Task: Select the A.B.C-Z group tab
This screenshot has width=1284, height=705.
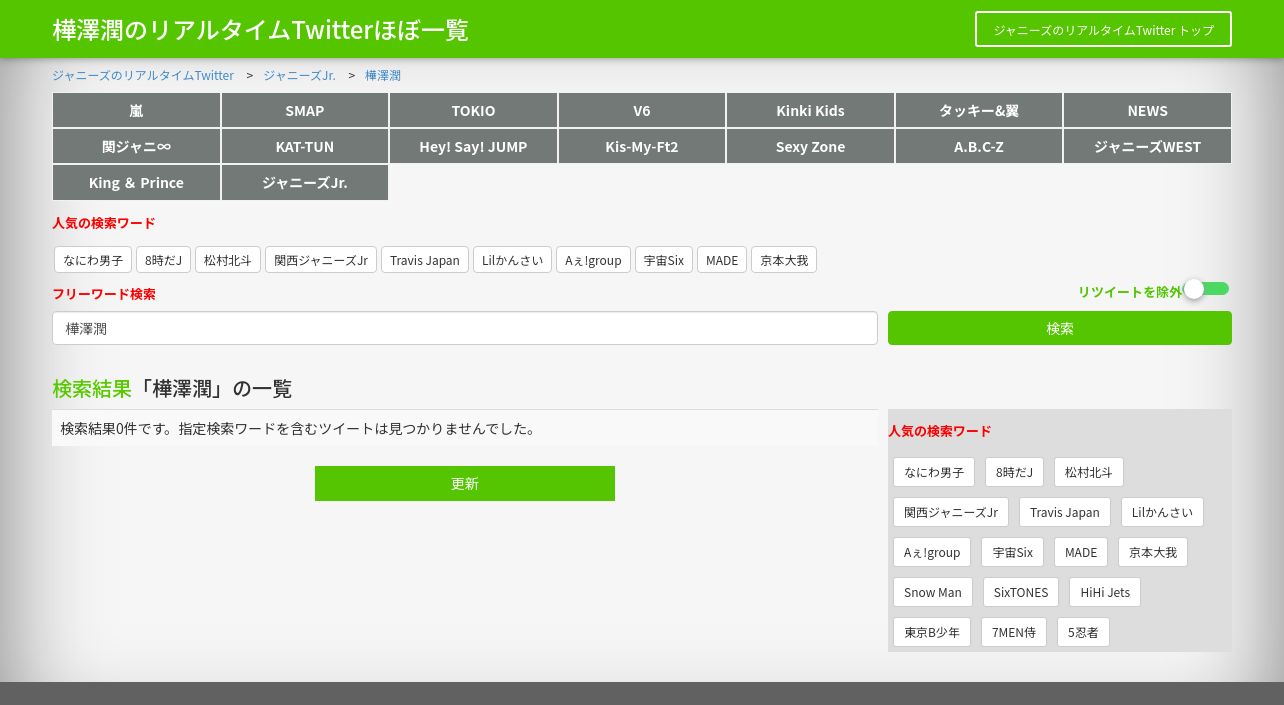Action: tap(979, 146)
